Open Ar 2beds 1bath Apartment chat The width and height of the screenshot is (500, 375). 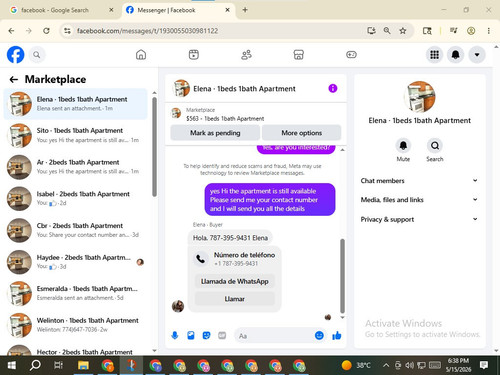76,167
